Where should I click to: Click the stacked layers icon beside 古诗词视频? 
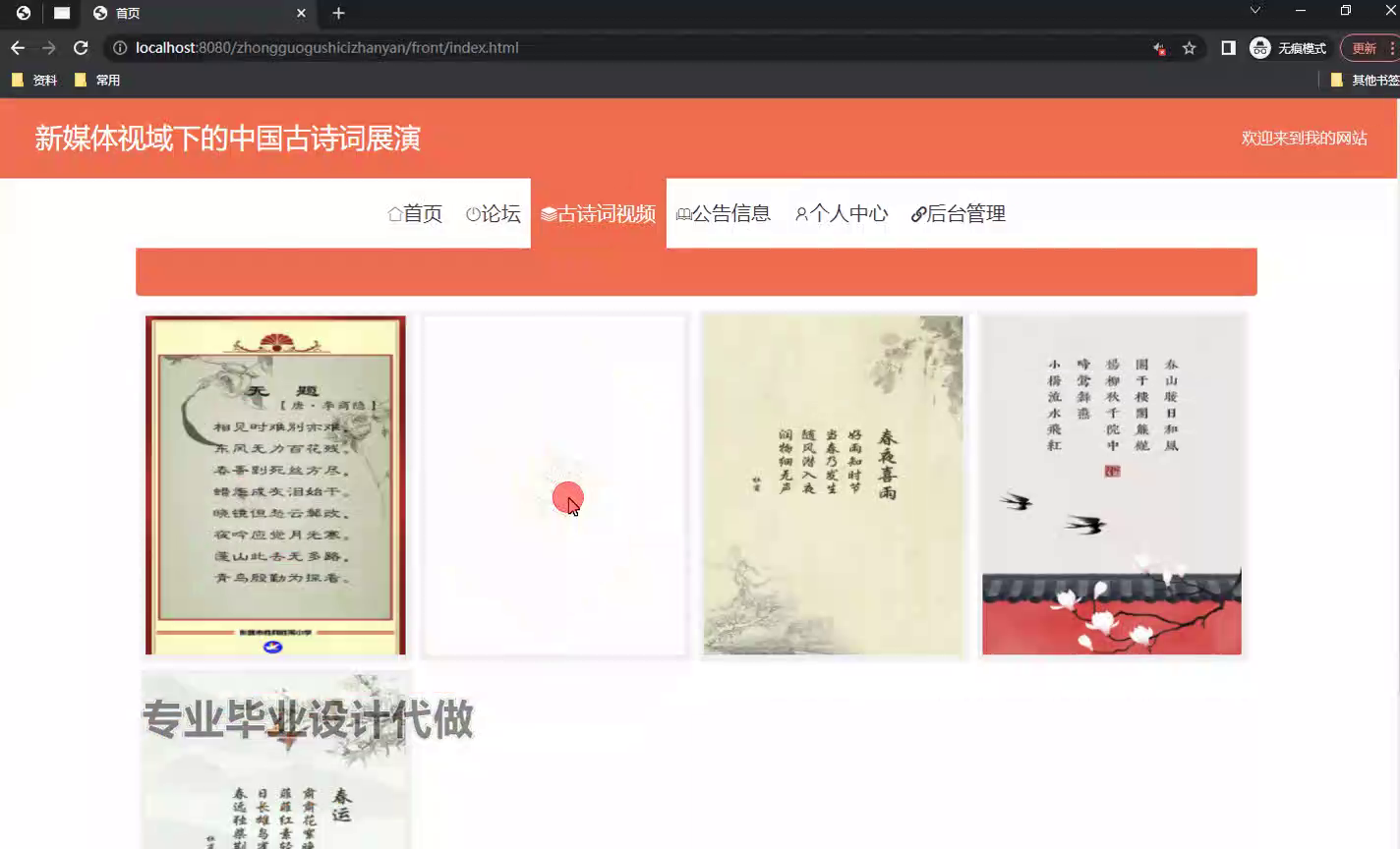click(x=549, y=214)
